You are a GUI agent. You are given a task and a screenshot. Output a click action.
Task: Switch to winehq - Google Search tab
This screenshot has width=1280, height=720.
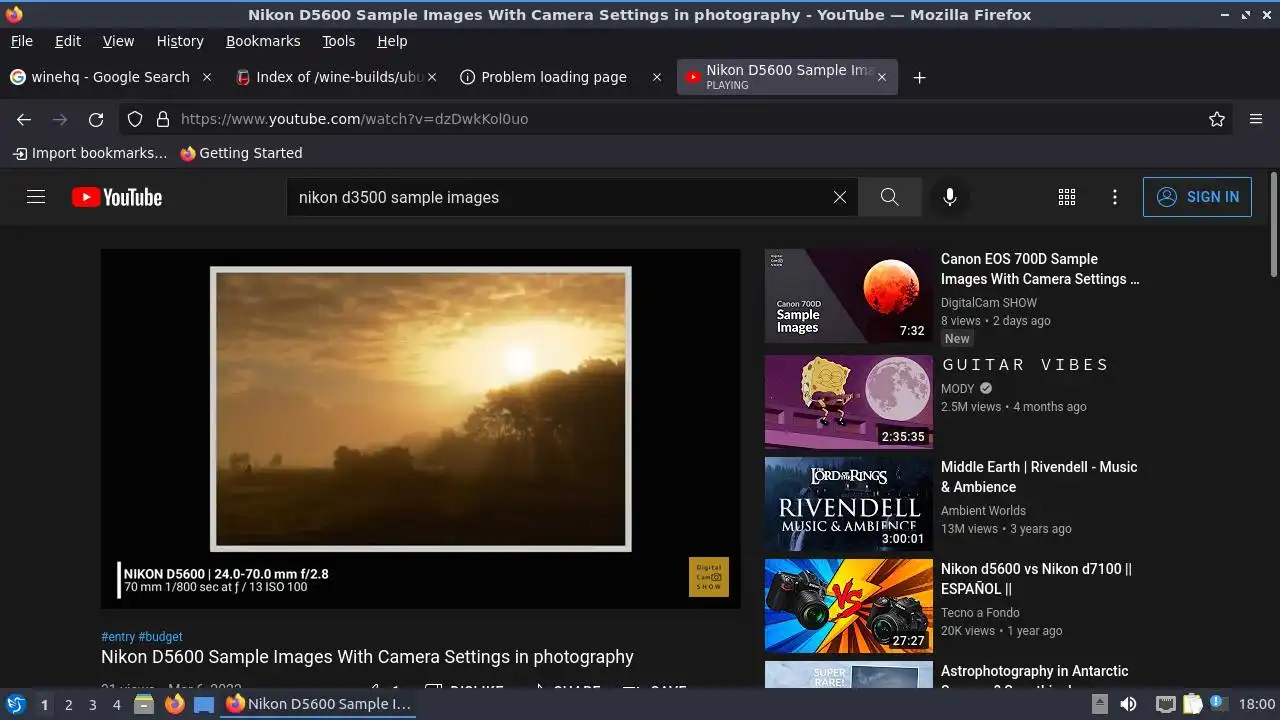pyautogui.click(x=111, y=77)
